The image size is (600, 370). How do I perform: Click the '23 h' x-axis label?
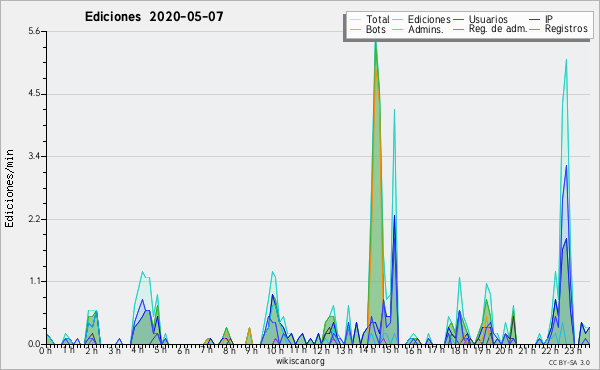[573, 351]
